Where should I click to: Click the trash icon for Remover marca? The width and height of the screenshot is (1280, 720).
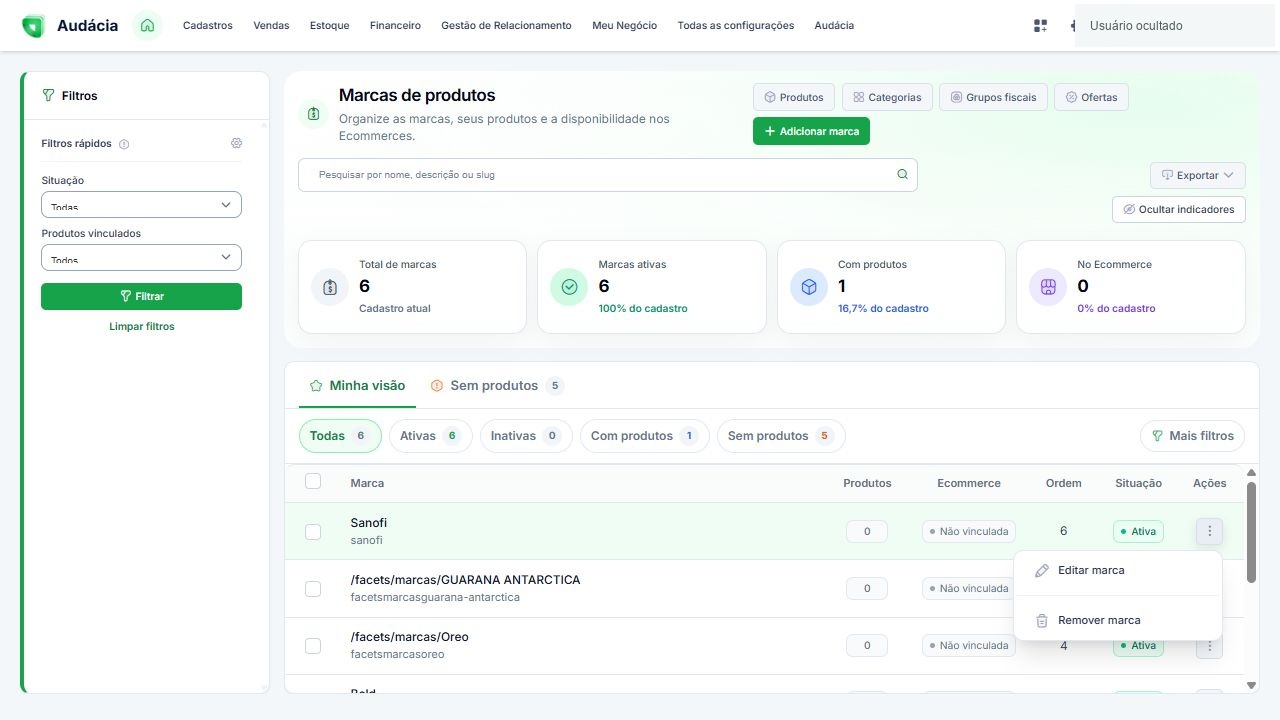pos(1041,620)
